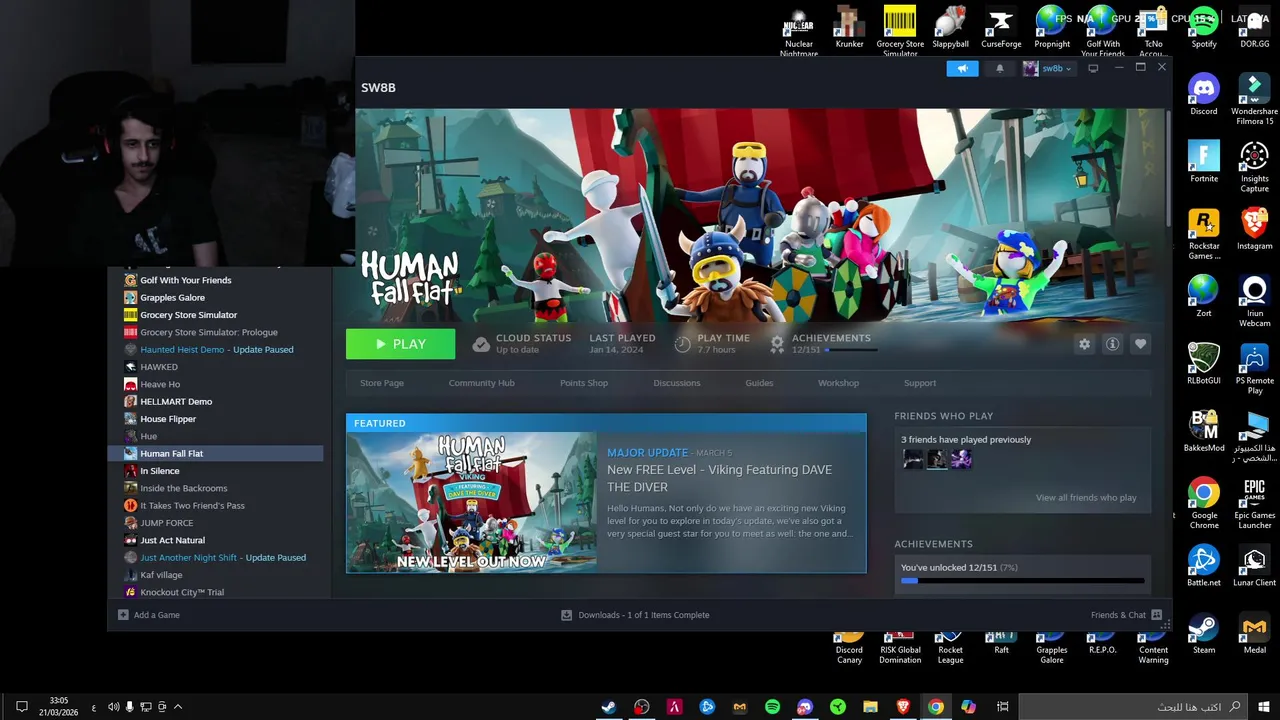
Task: Open game settings gear icon
Action: click(x=1084, y=344)
